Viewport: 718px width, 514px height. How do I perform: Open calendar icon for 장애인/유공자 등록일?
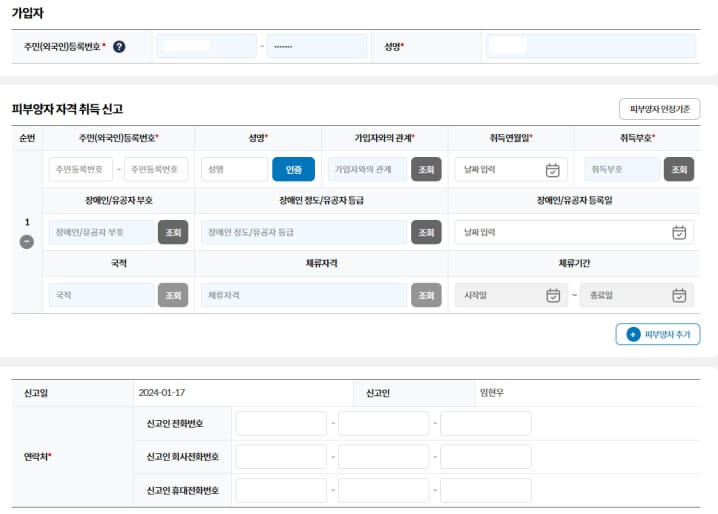(679, 233)
